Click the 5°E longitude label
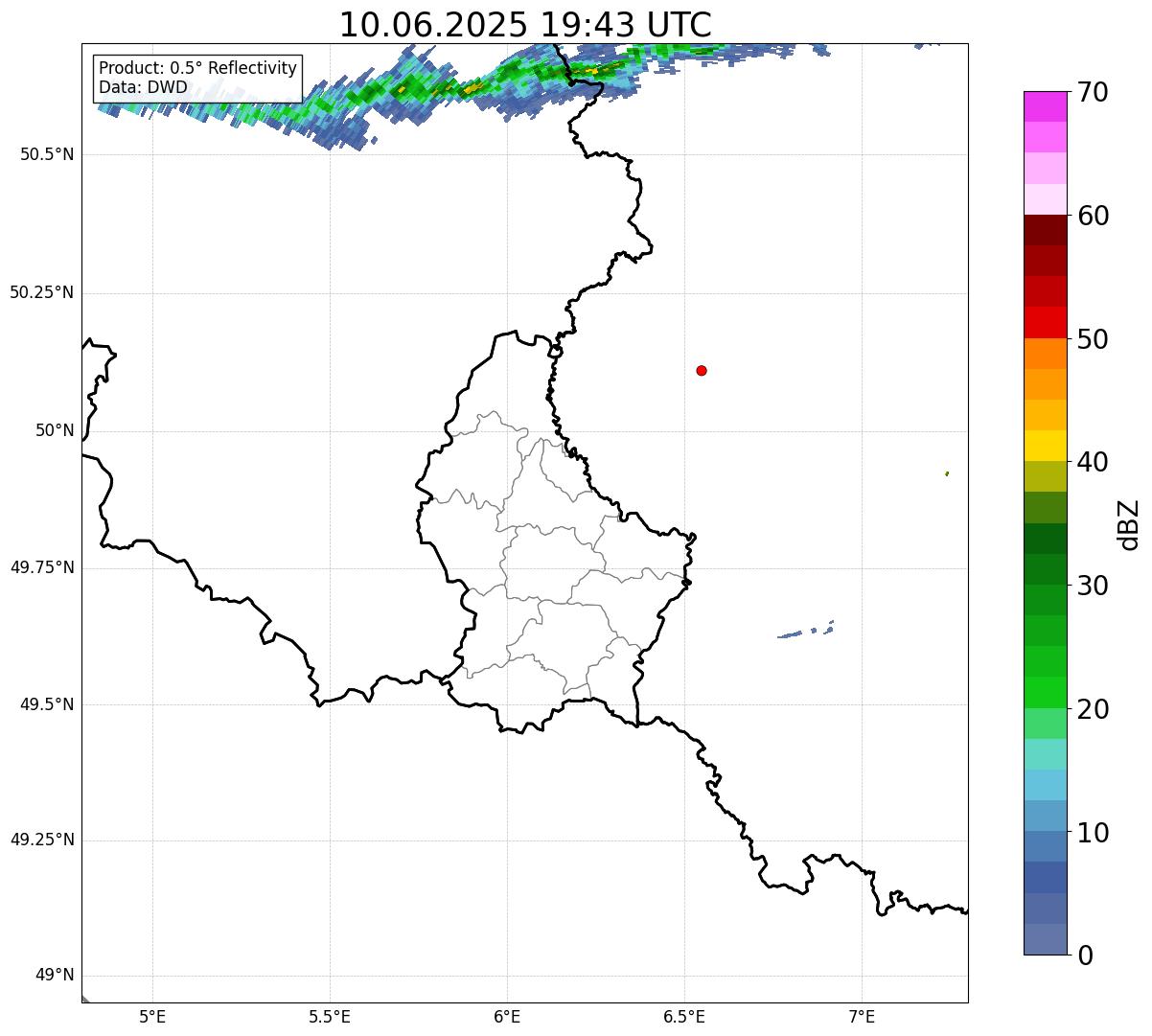Viewport: 1152px width, 1036px height. 152,1016
